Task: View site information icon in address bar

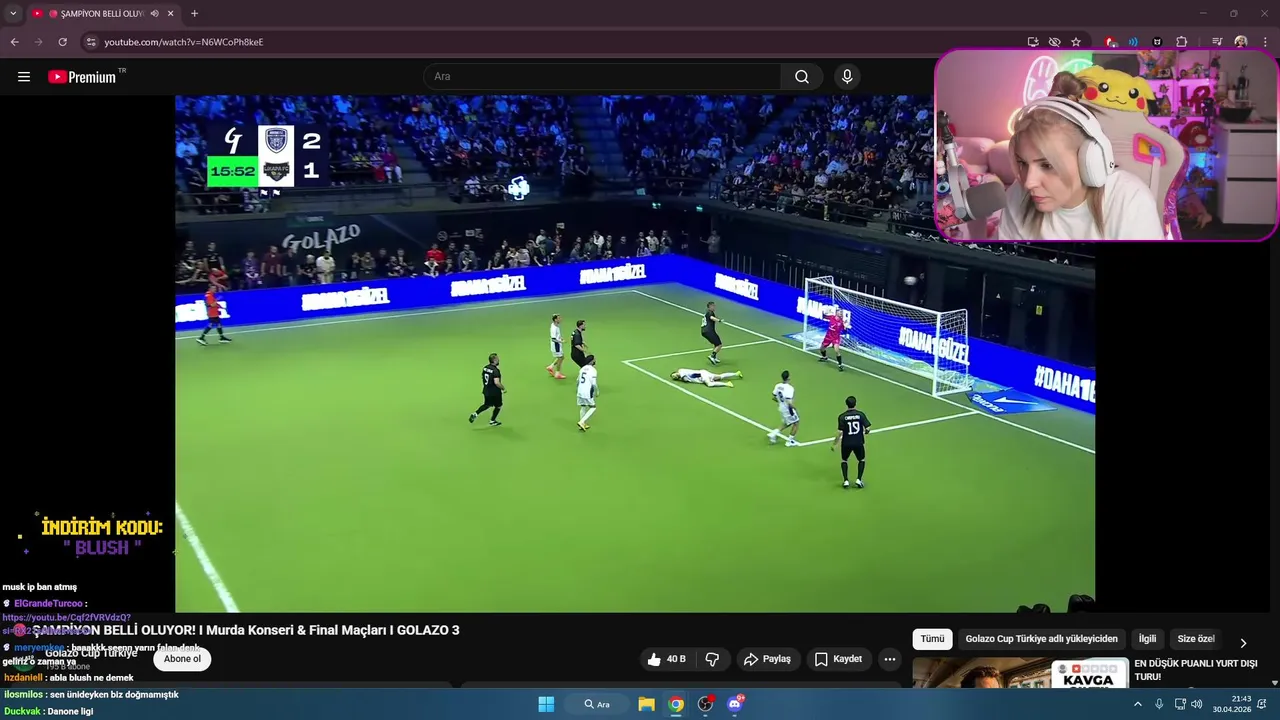Action: coord(91,42)
